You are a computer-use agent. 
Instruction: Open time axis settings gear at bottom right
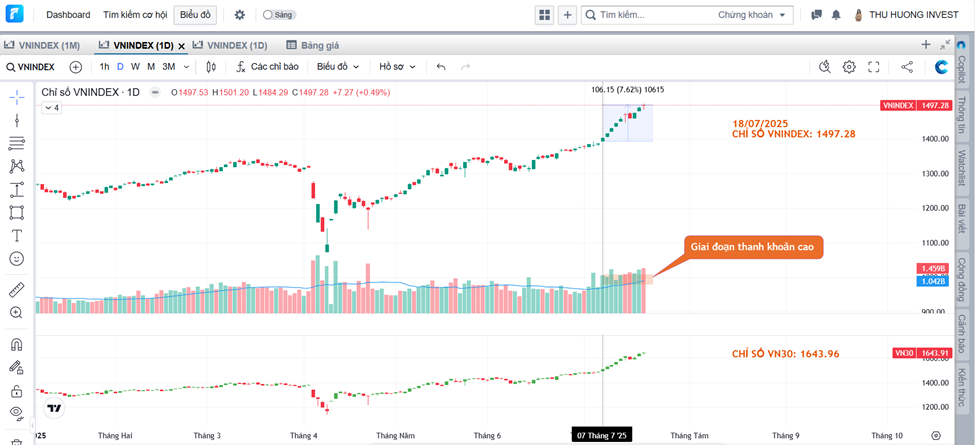[x=936, y=436]
